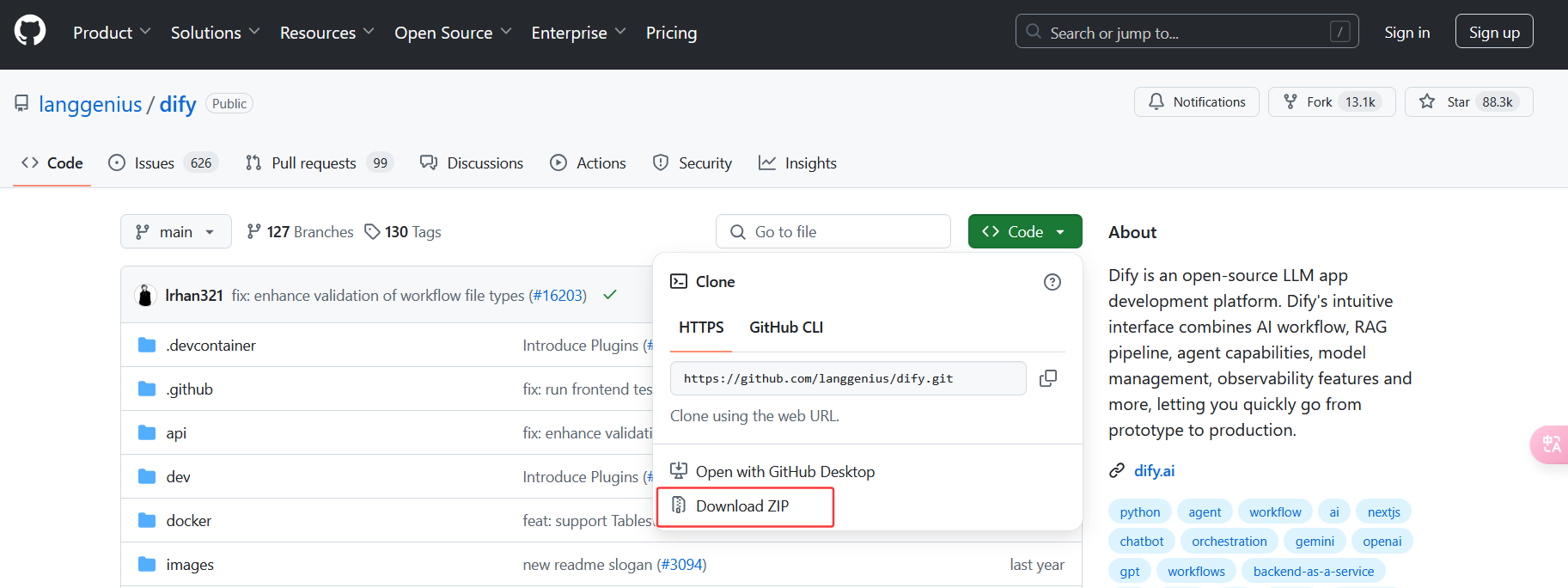Click the Sign up button

(x=1493, y=32)
